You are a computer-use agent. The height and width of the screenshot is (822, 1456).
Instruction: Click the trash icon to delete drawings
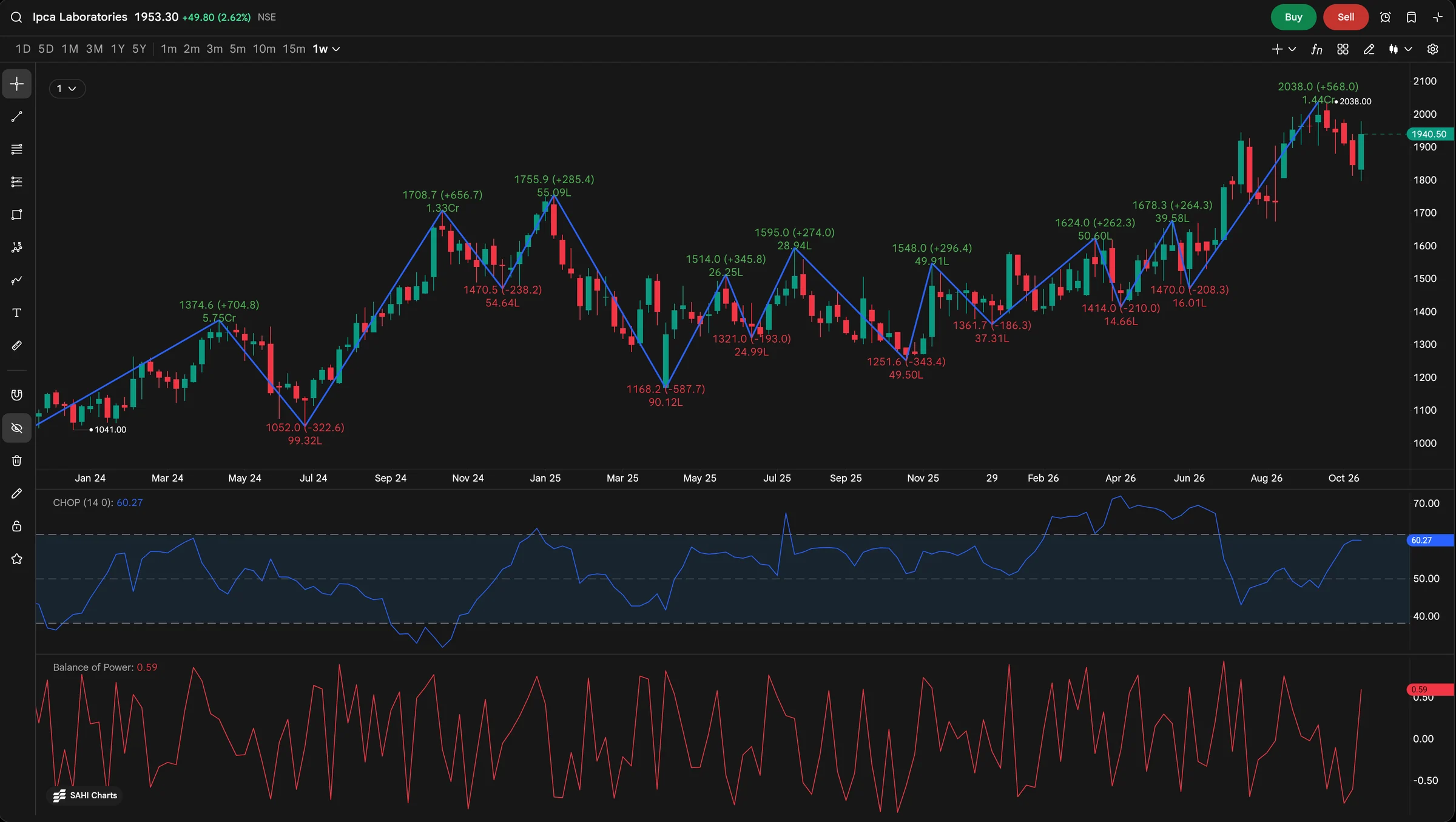17,461
